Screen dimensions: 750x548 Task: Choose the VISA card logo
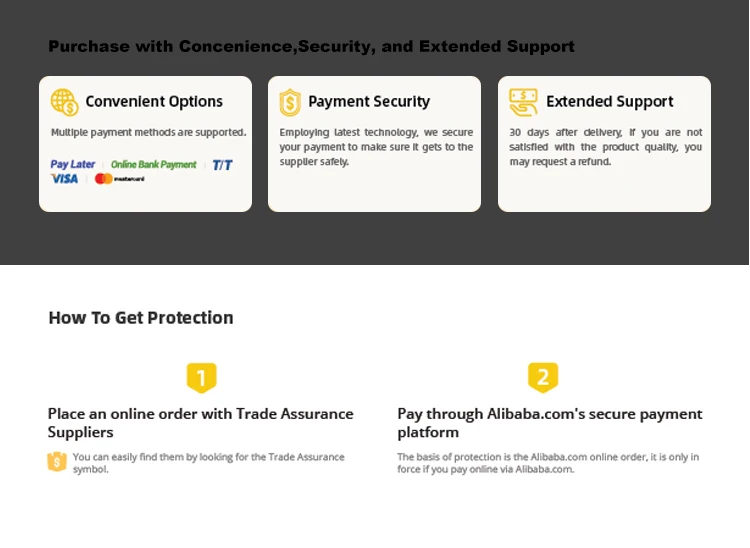64,179
